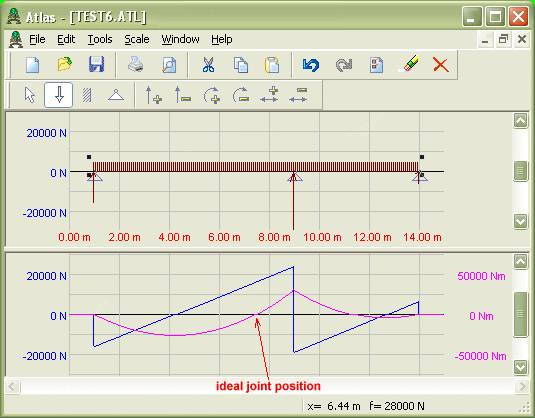Click diagram panel scroll down arrow
This screenshot has width=535, height=418.
[520, 367]
